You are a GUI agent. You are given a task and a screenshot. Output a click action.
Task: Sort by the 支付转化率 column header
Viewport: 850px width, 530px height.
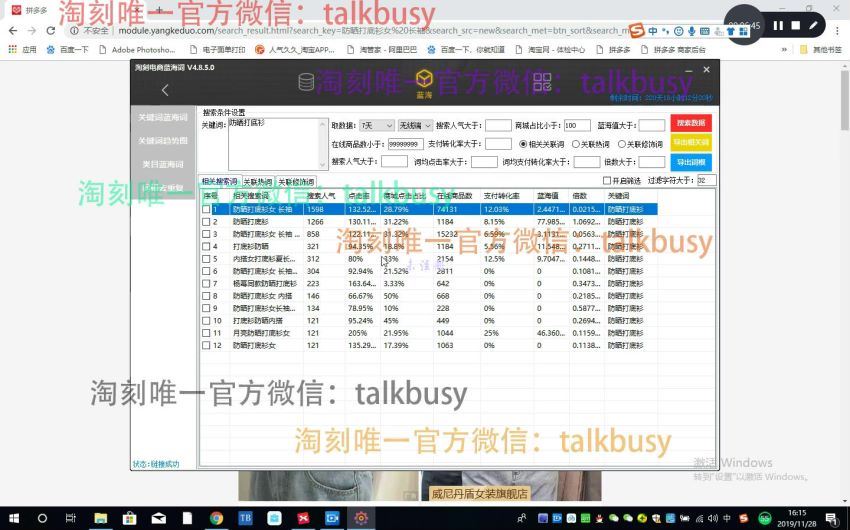click(x=507, y=196)
